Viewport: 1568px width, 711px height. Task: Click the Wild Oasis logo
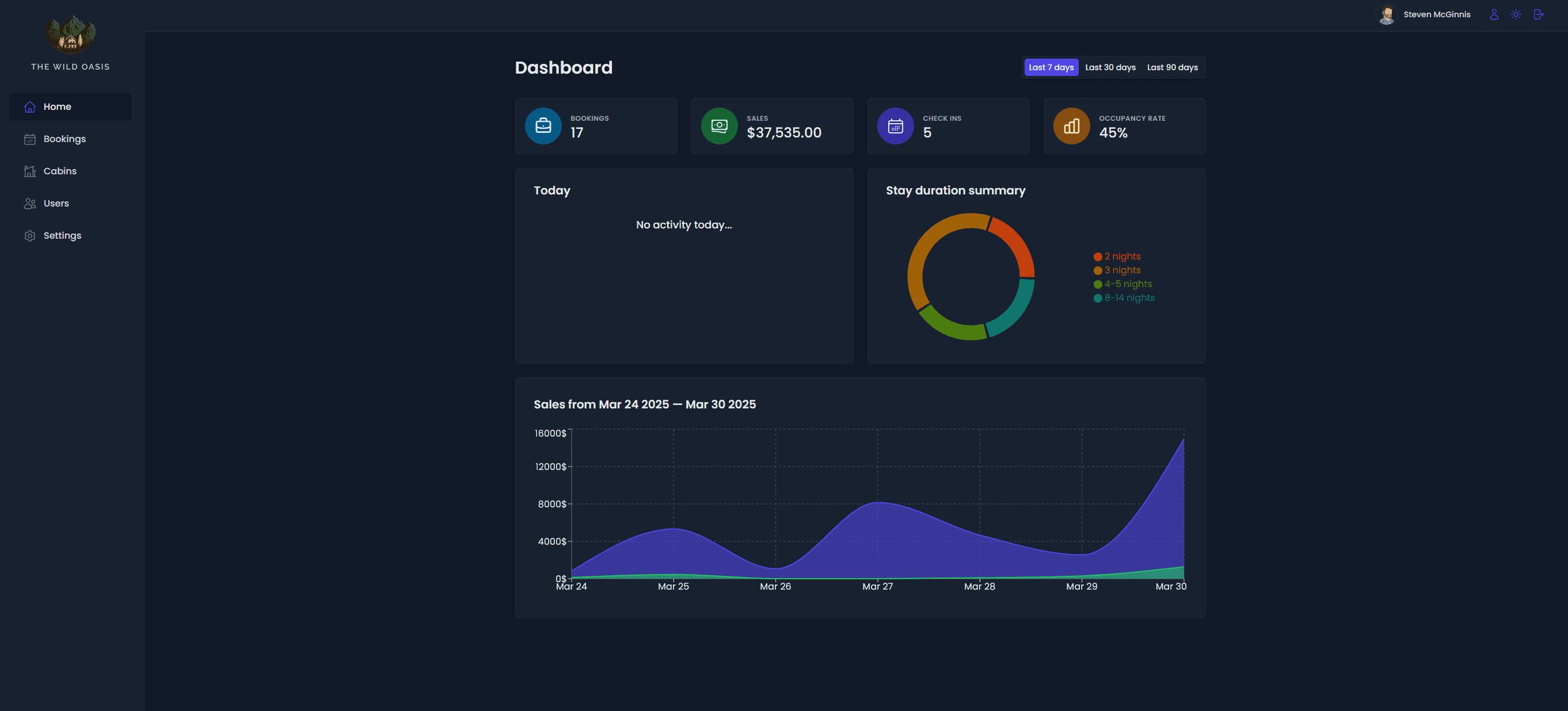click(71, 35)
